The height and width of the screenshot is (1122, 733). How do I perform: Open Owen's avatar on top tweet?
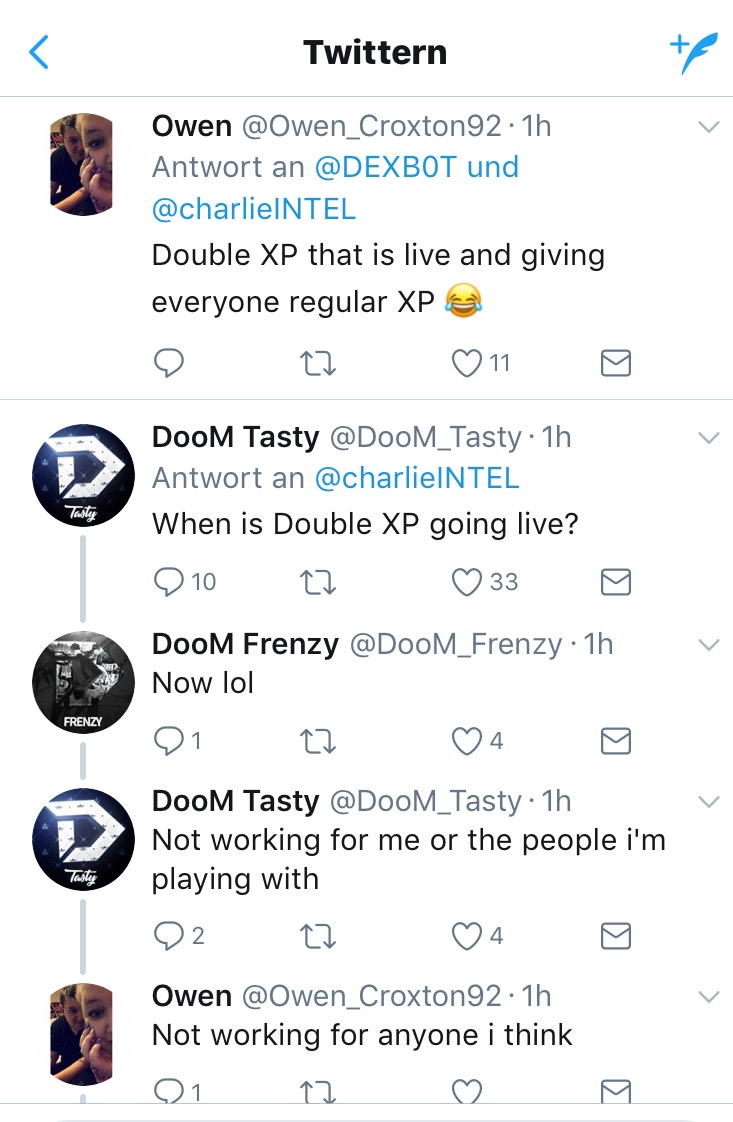(82, 164)
